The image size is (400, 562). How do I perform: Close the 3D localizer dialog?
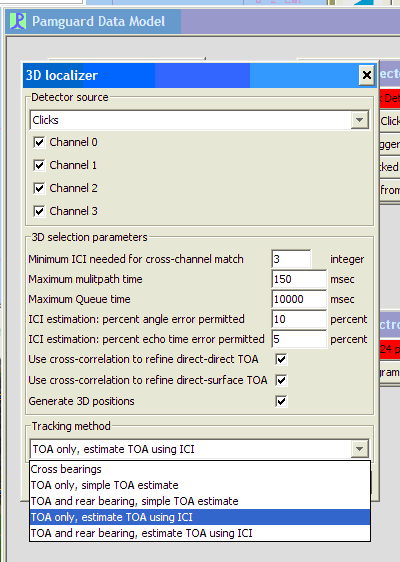click(367, 75)
